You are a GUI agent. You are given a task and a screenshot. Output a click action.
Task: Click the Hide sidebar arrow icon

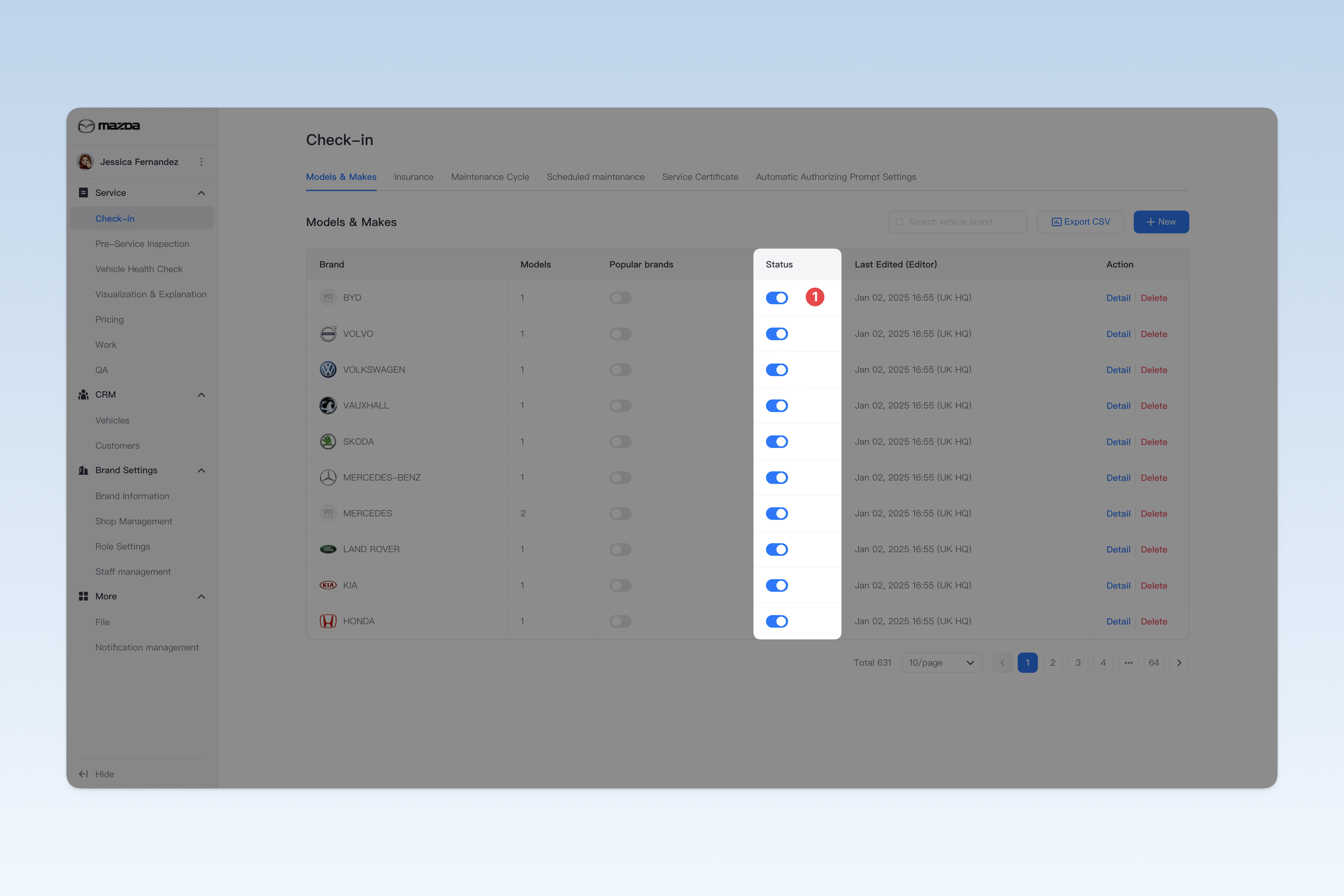(x=83, y=774)
